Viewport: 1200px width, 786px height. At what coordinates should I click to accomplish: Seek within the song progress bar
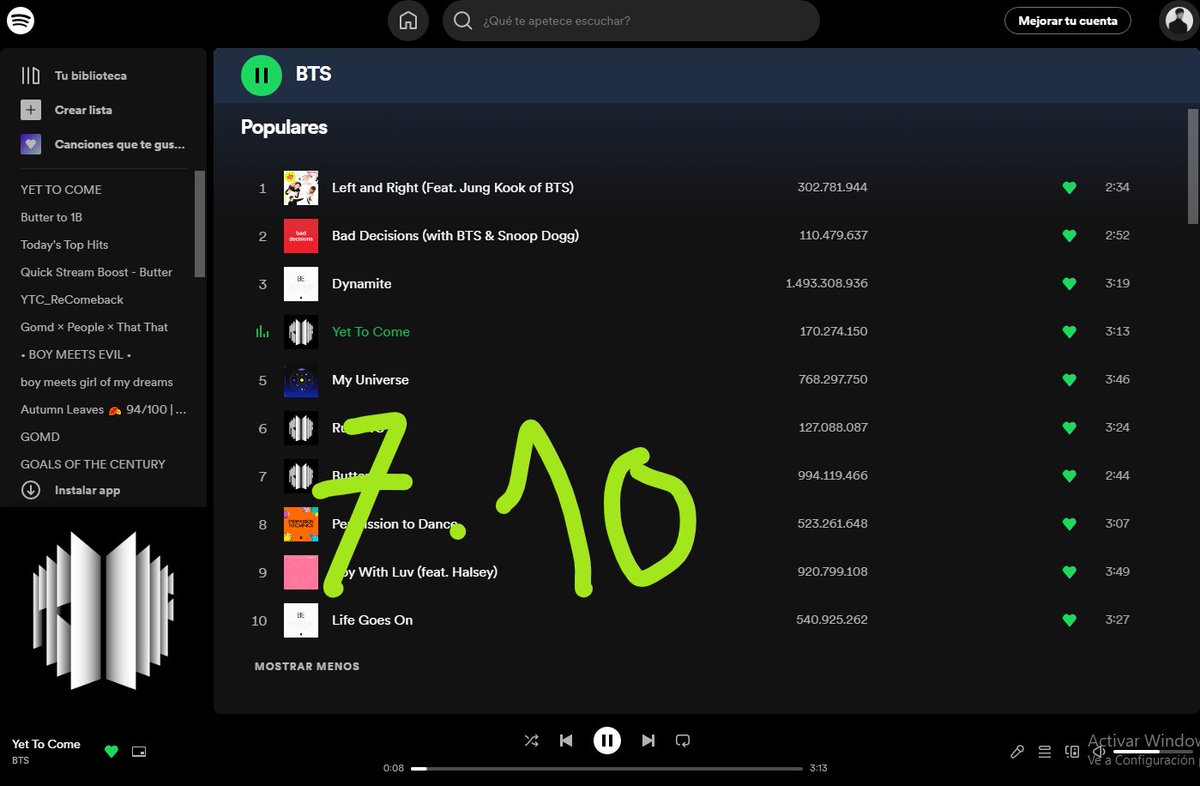coord(607,768)
